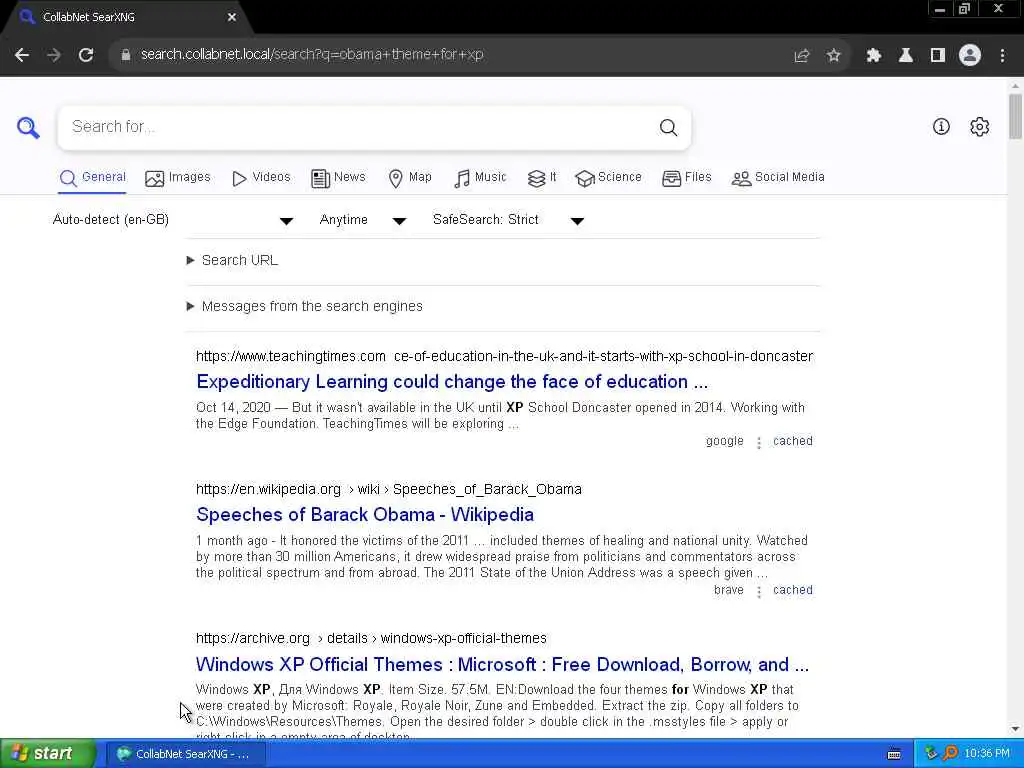1024x768 pixels.
Task: Open options dots beside google engine
Action: (758, 443)
